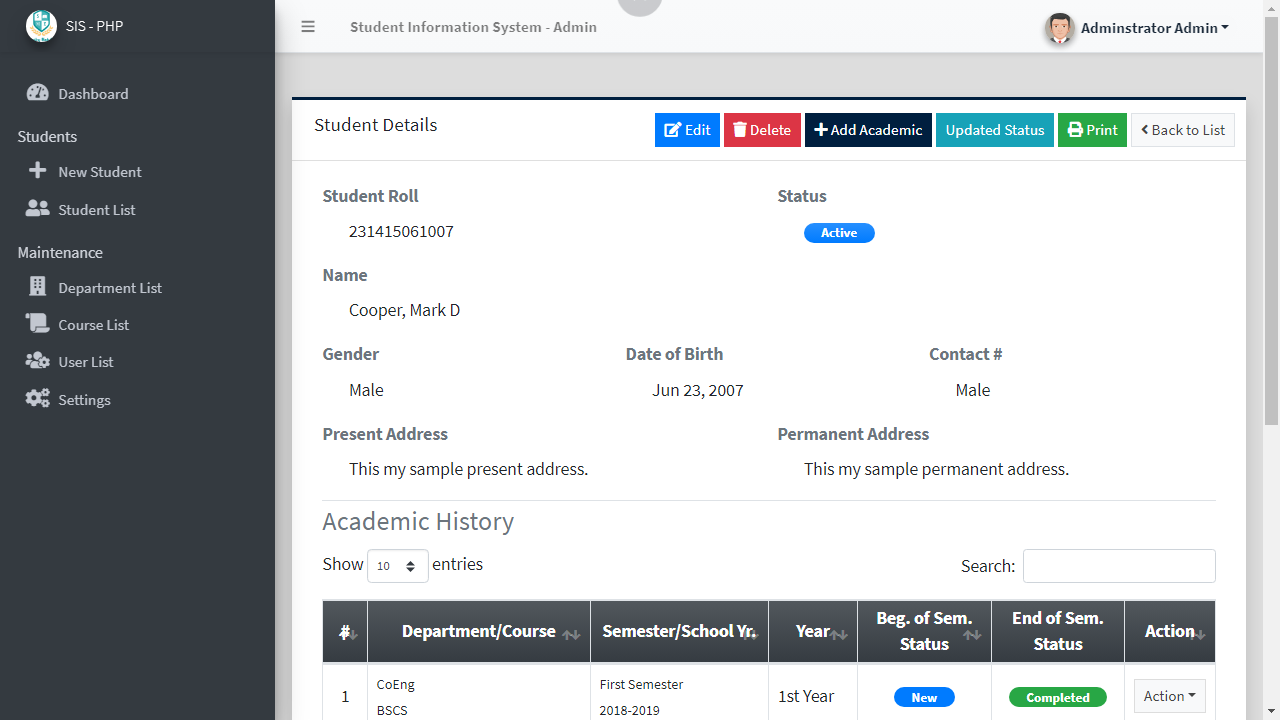1280x720 pixels.
Task: Click the users-cog icon beside User List
Action: [38, 361]
